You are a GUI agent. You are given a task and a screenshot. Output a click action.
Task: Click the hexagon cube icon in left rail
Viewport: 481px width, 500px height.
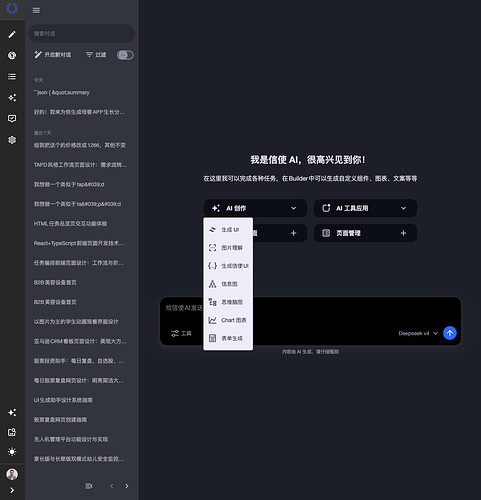click(12, 140)
